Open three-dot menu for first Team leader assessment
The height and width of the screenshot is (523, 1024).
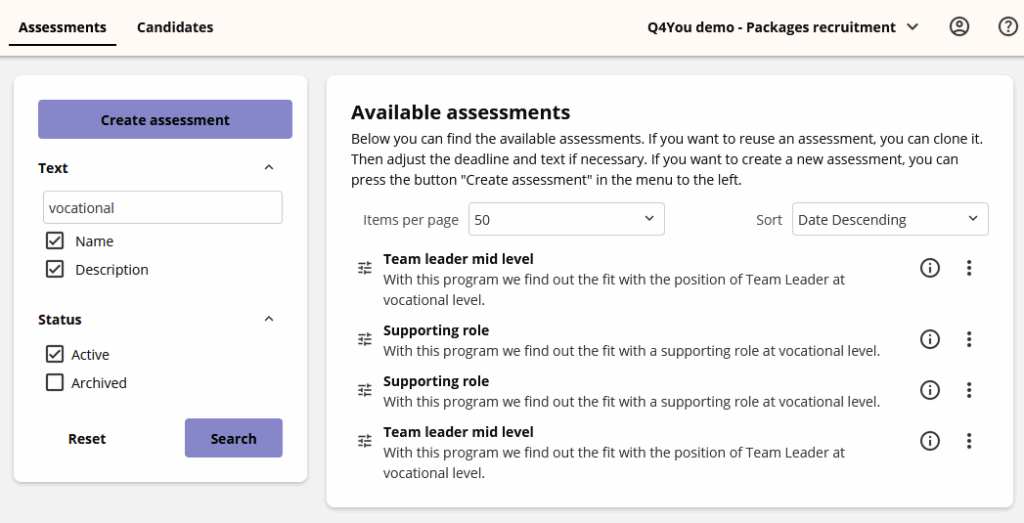(x=968, y=268)
